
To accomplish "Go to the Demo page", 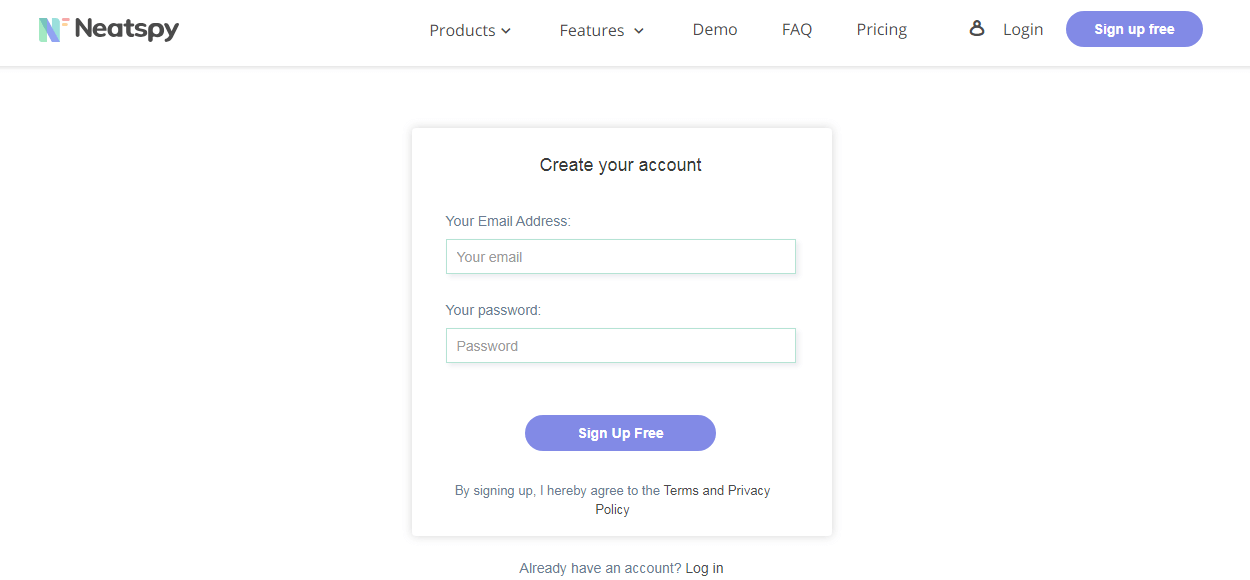I will 715,30.
